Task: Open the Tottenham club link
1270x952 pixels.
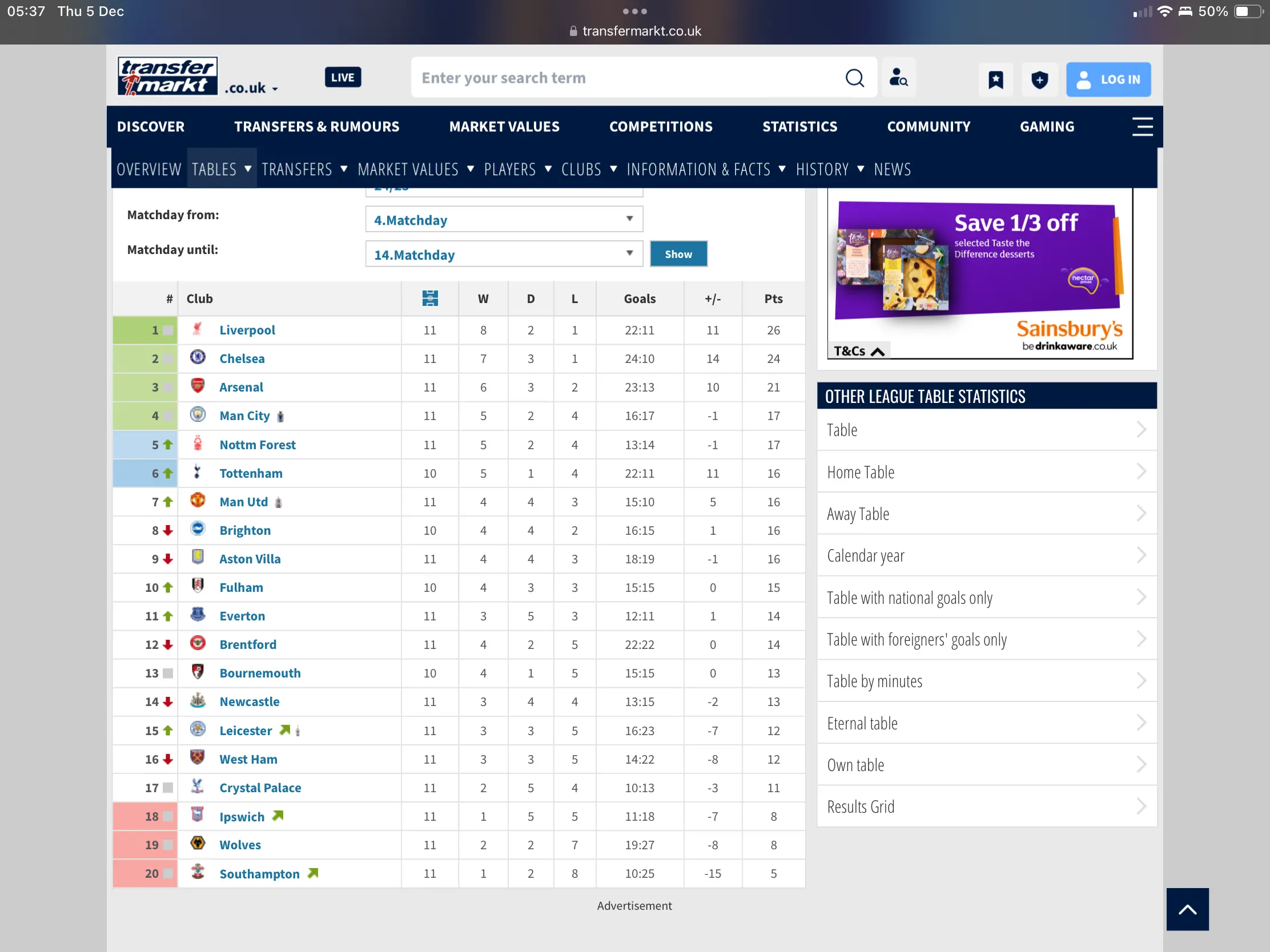Action: 250,473
